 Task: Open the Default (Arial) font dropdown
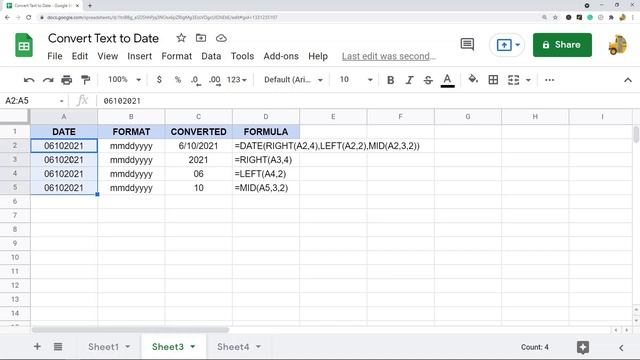(293, 80)
